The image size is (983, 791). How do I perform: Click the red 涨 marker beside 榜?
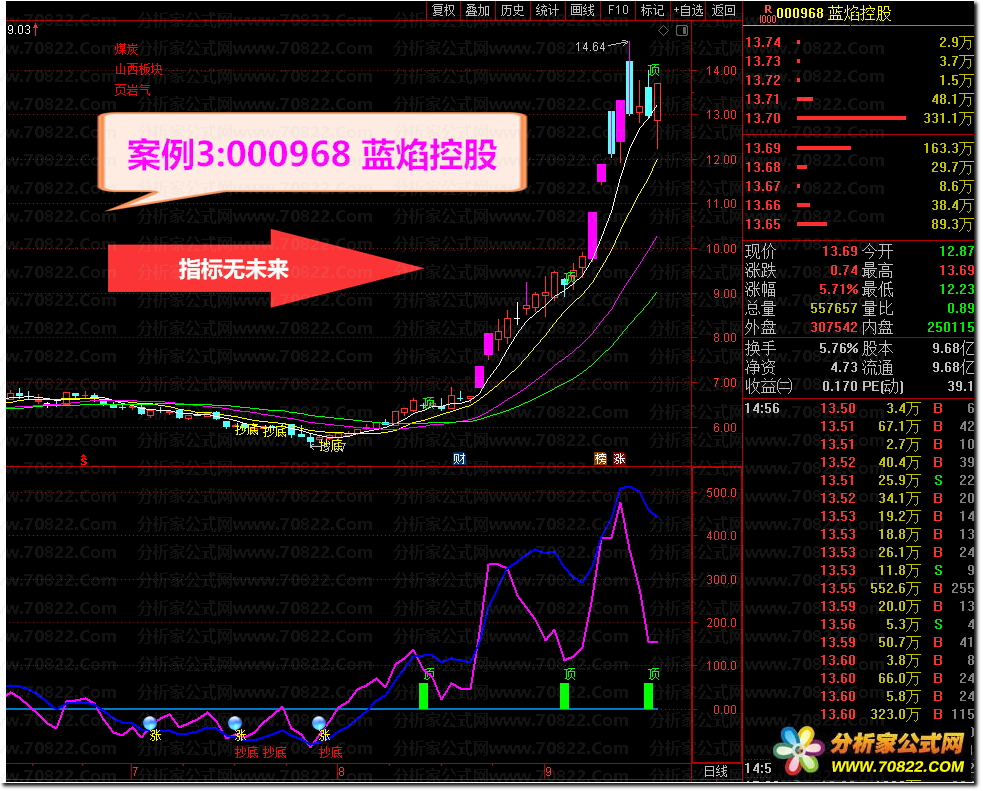point(619,459)
